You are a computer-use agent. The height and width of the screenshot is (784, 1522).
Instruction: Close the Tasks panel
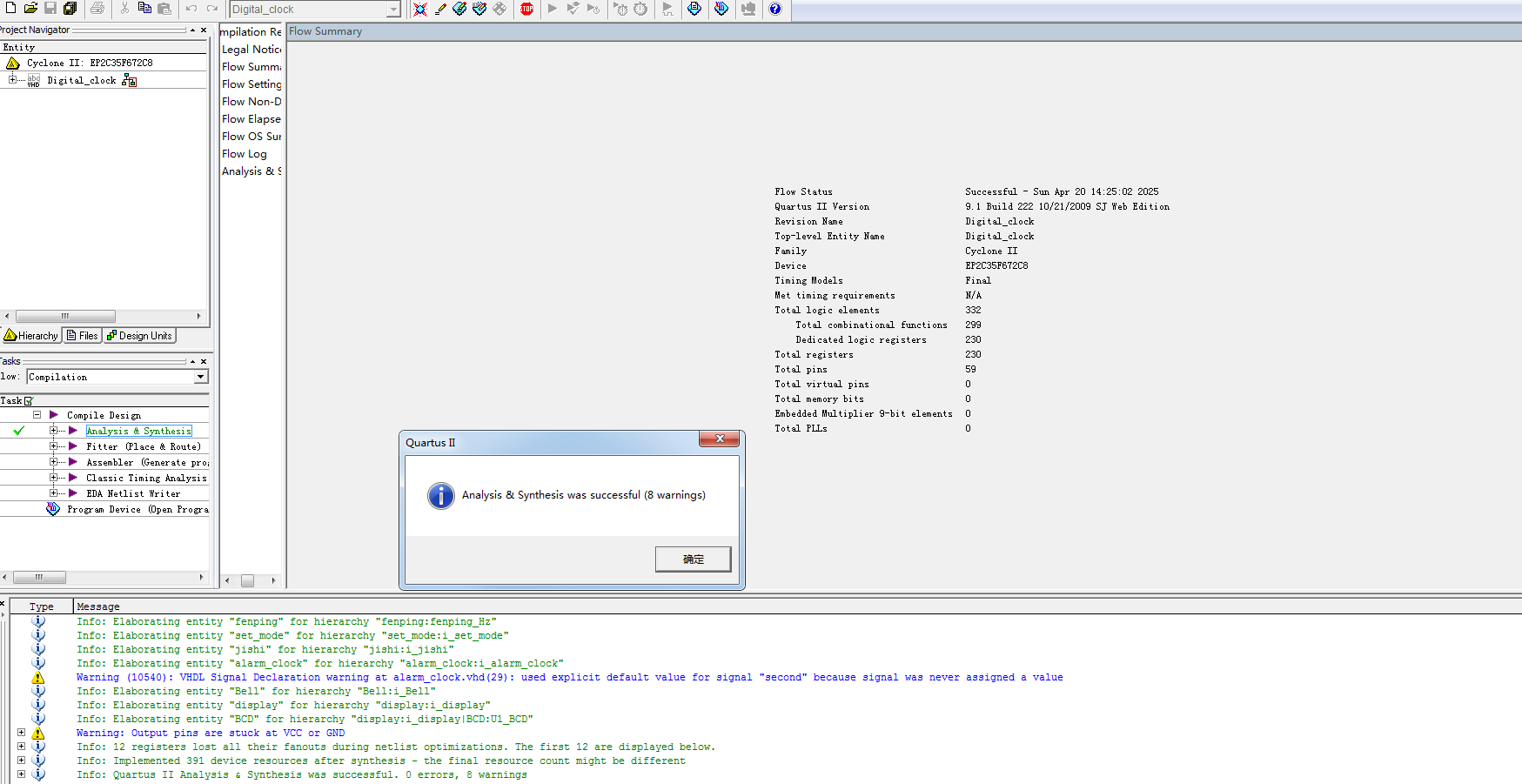coord(204,361)
